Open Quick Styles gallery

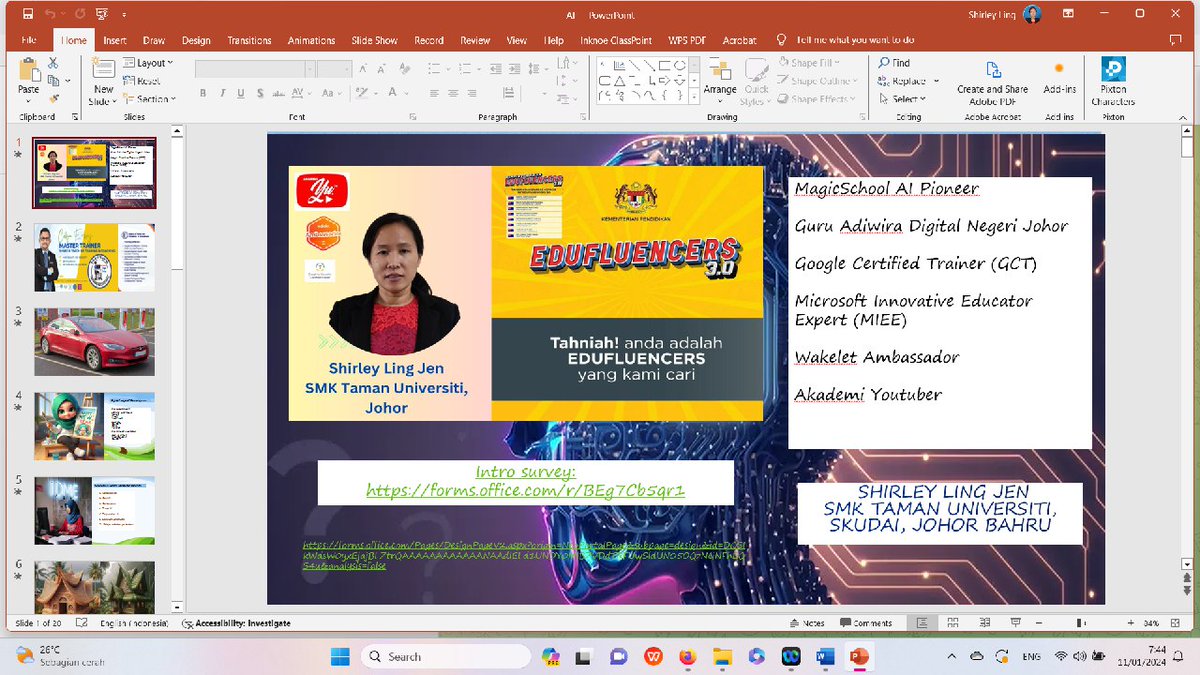pyautogui.click(x=756, y=82)
